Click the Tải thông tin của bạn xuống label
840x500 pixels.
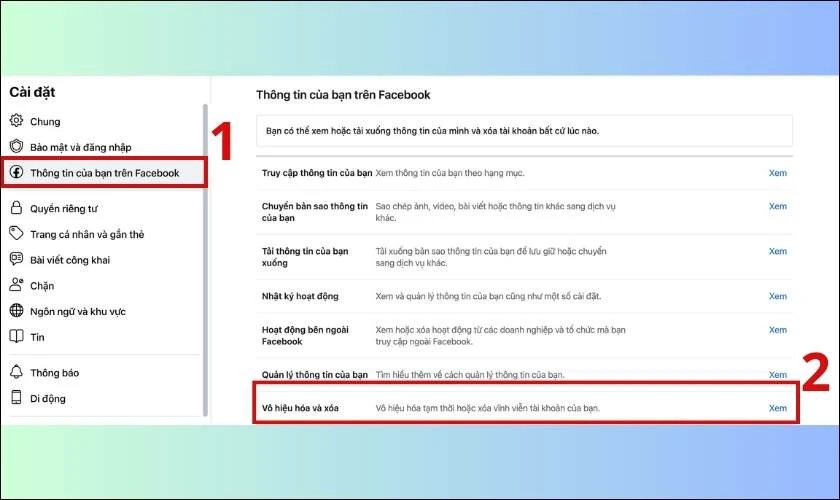(305, 257)
